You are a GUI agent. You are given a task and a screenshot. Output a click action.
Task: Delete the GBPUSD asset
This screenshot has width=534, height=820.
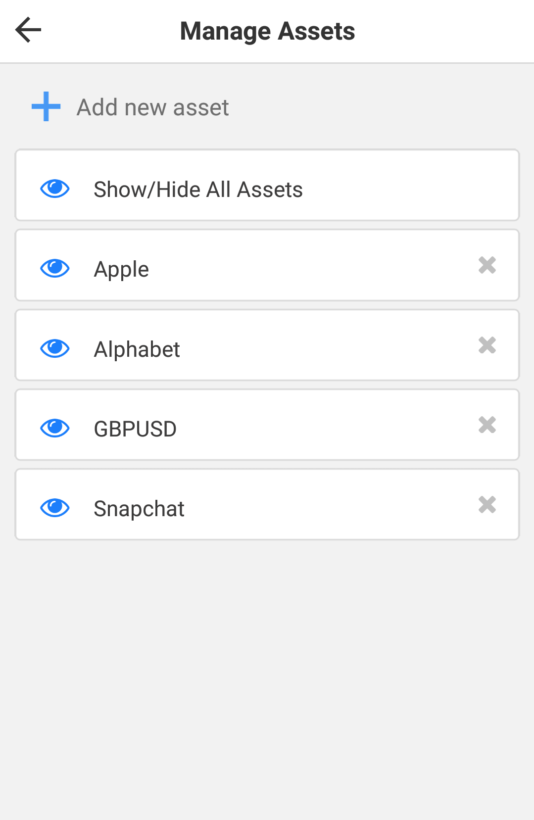tap(487, 425)
